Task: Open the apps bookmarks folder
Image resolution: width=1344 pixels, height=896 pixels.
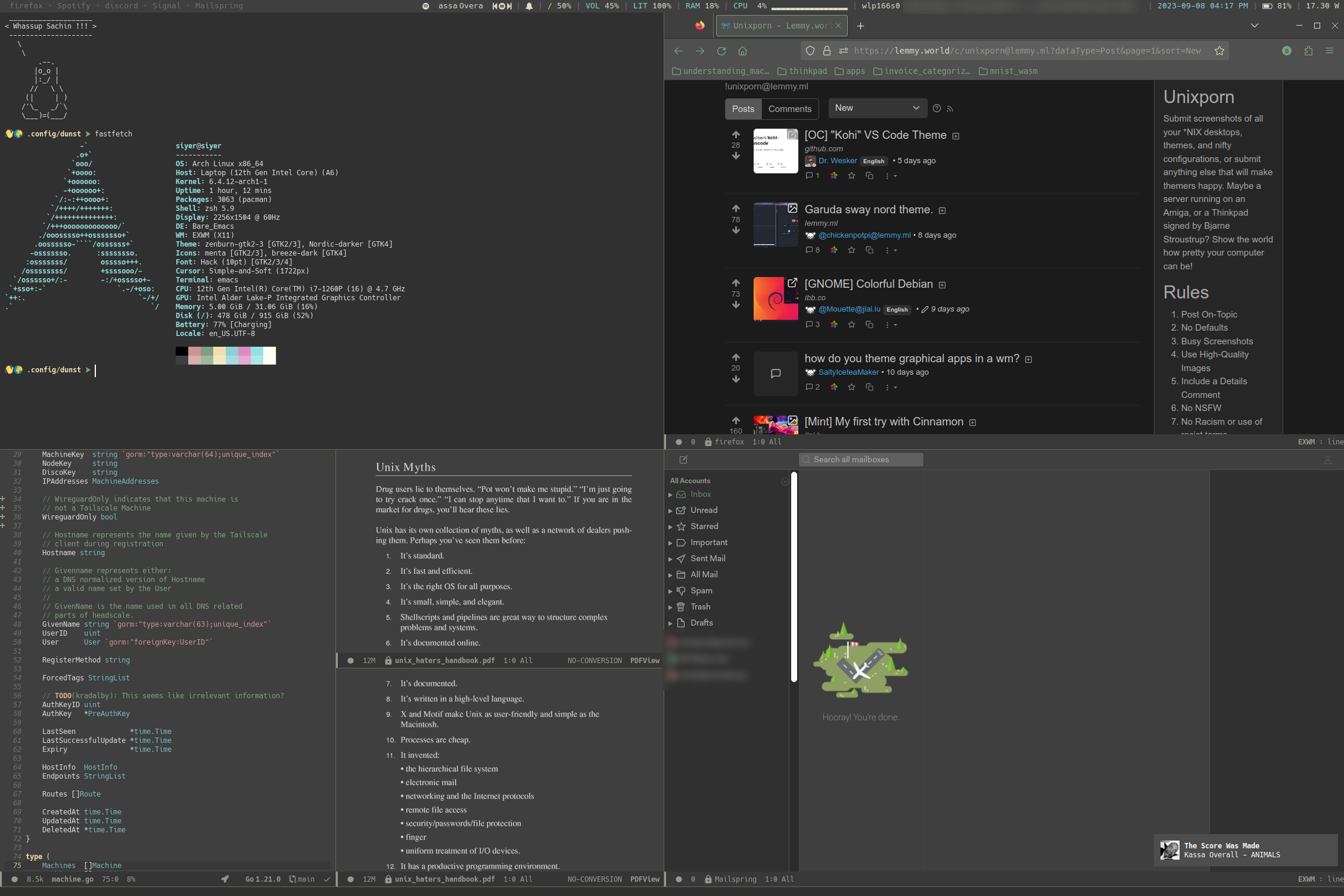Action: 850,71
